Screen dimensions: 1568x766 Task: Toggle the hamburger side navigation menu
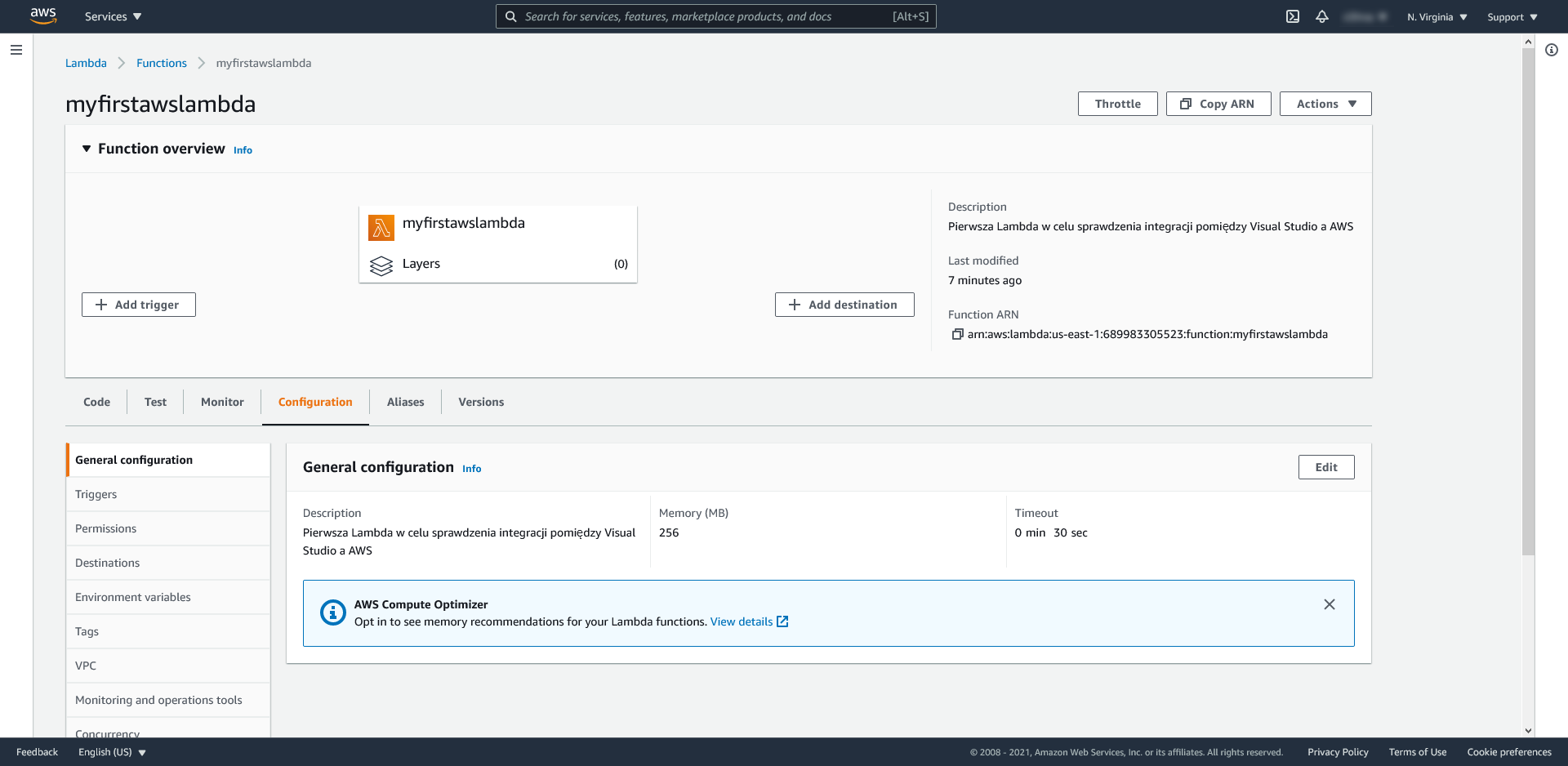[16, 50]
